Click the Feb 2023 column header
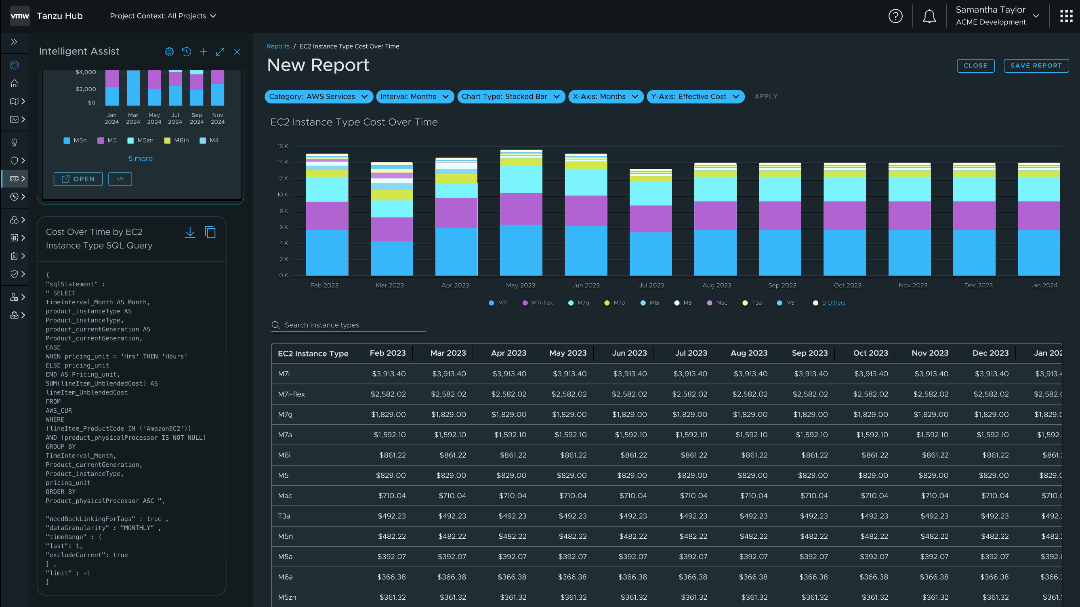Image resolution: width=1080 pixels, height=607 pixels. [388, 353]
